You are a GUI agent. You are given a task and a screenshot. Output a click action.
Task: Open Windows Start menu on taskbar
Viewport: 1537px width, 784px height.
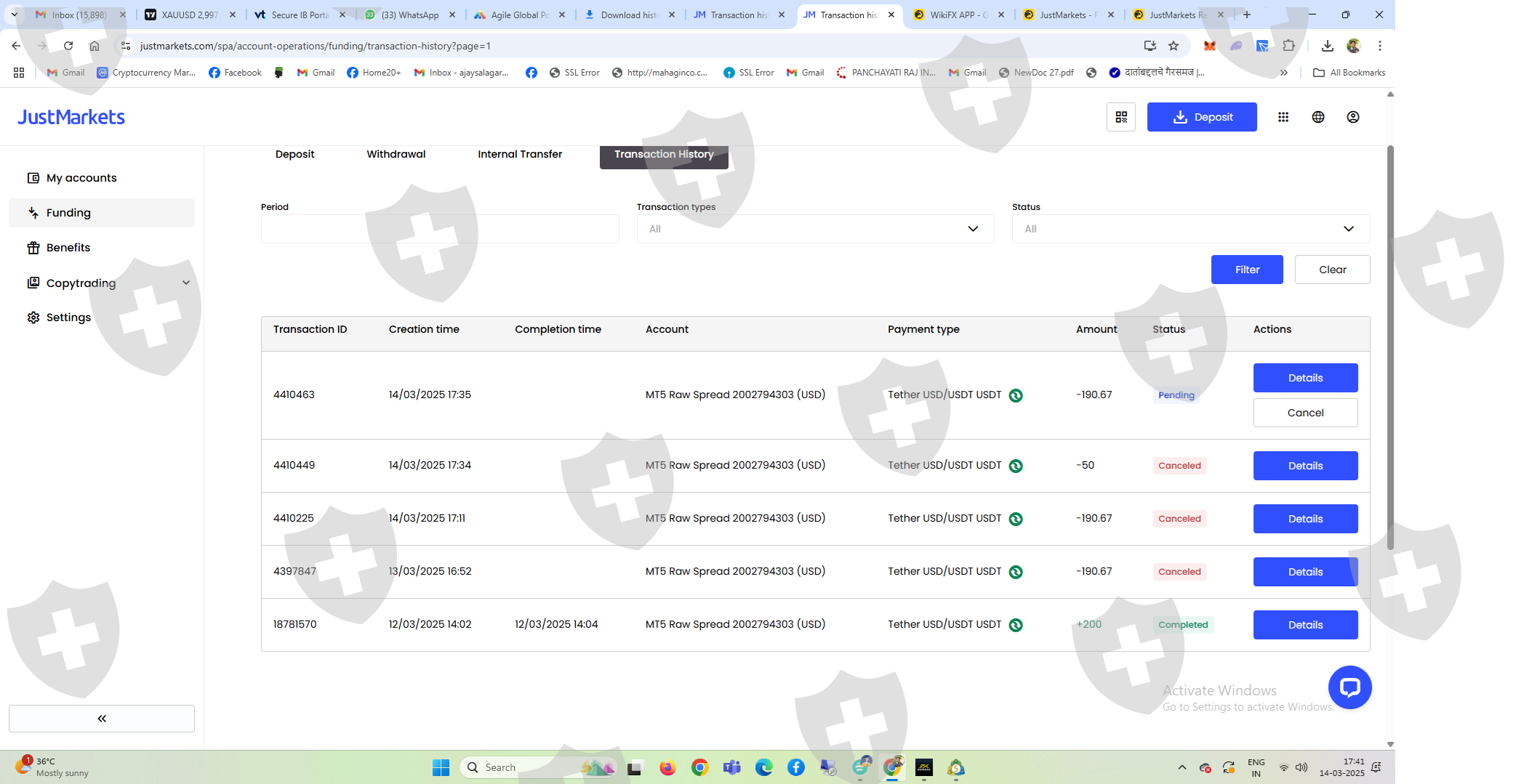pos(441,767)
